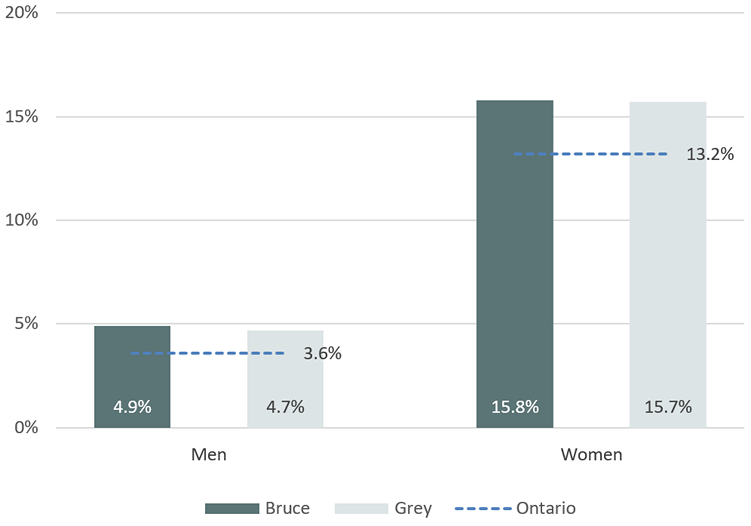Click the Ontario dashed line over Women
This screenshot has height=526, width=751.
coord(590,154)
